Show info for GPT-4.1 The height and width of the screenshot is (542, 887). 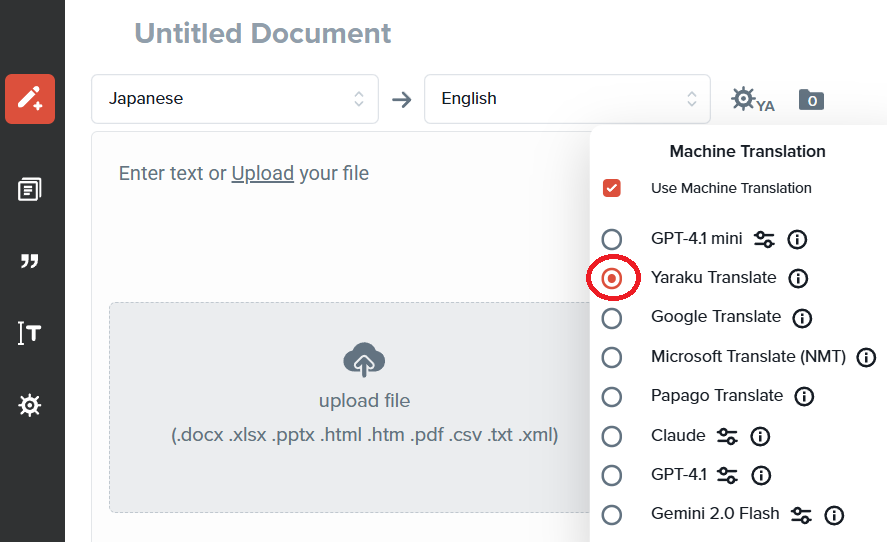pos(761,475)
